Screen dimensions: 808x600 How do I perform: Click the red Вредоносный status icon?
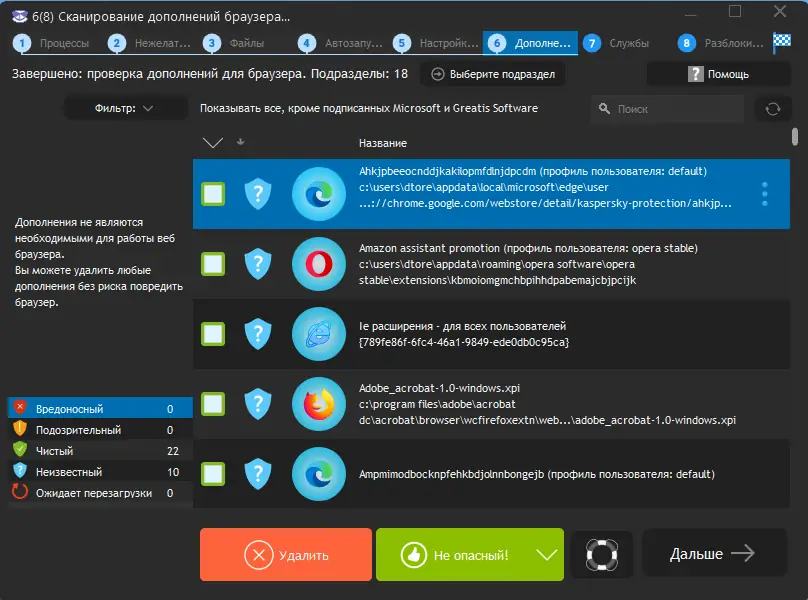20,407
